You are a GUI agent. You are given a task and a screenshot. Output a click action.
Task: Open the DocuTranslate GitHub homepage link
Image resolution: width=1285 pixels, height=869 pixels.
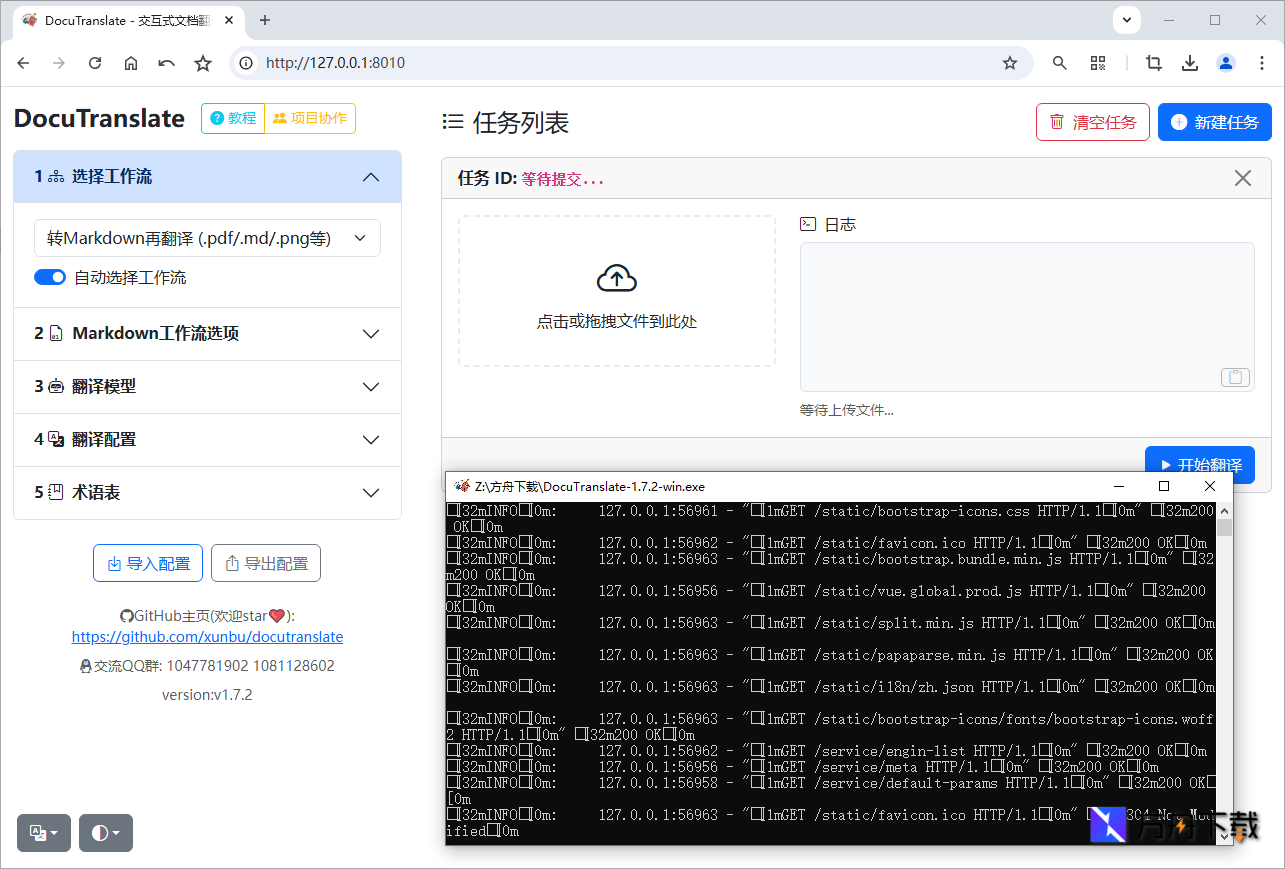pos(207,636)
